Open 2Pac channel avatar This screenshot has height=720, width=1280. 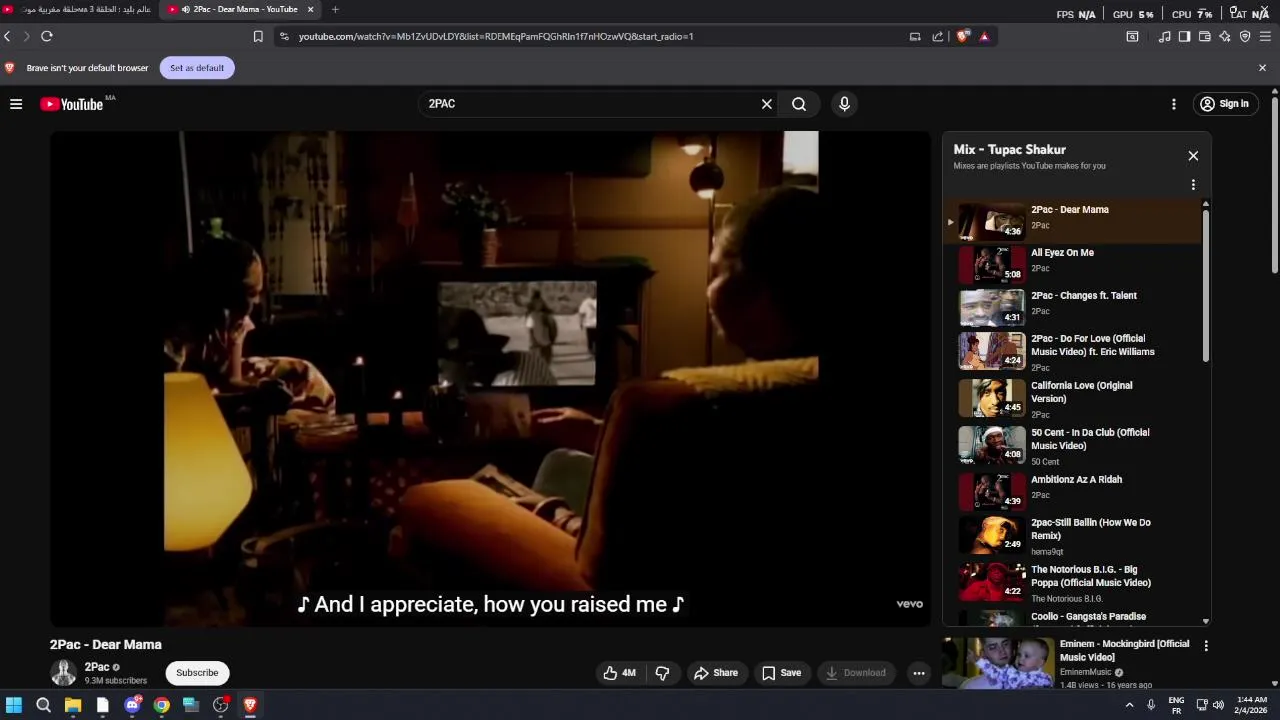click(64, 673)
